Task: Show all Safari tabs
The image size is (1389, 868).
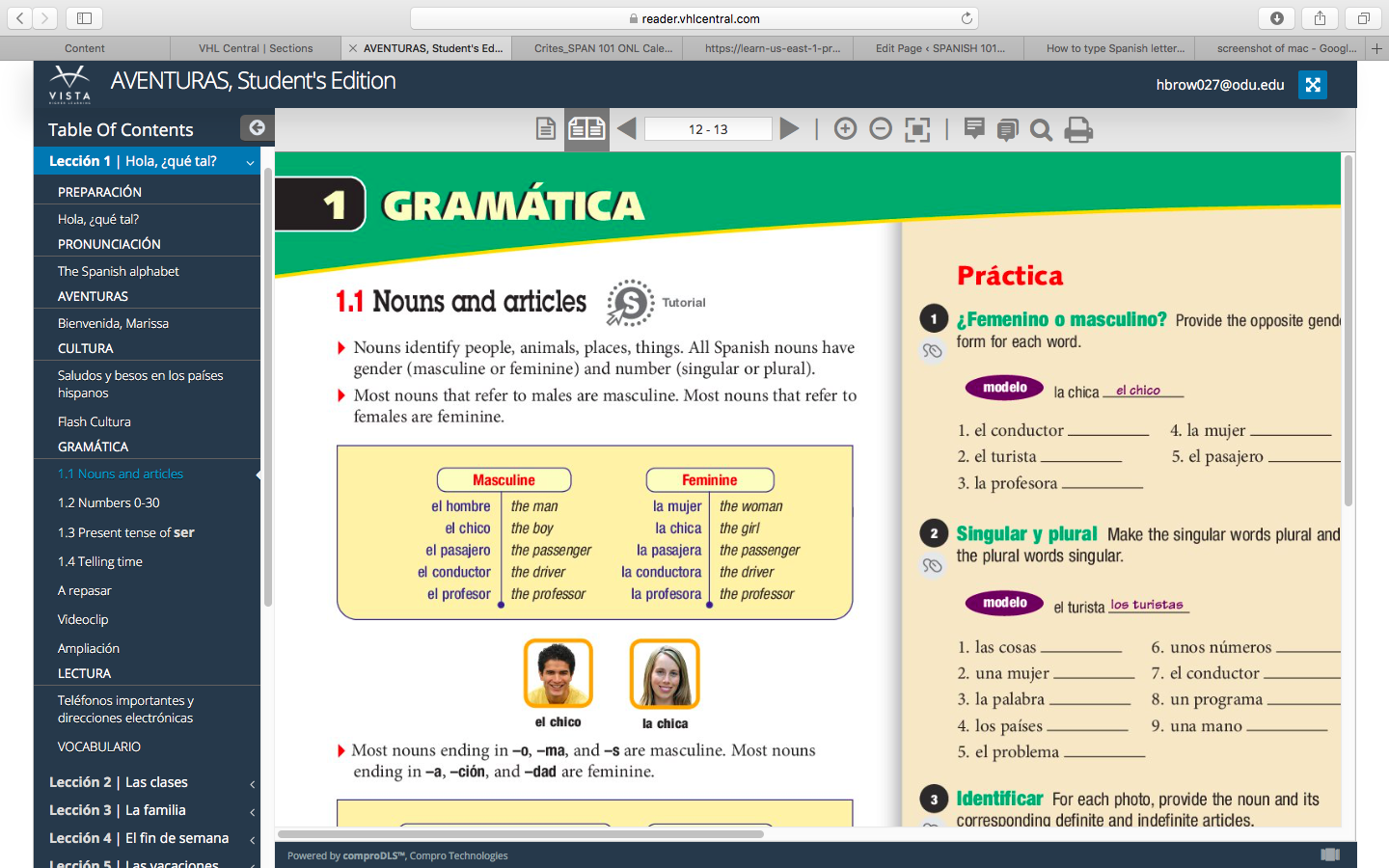Action: click(1363, 18)
